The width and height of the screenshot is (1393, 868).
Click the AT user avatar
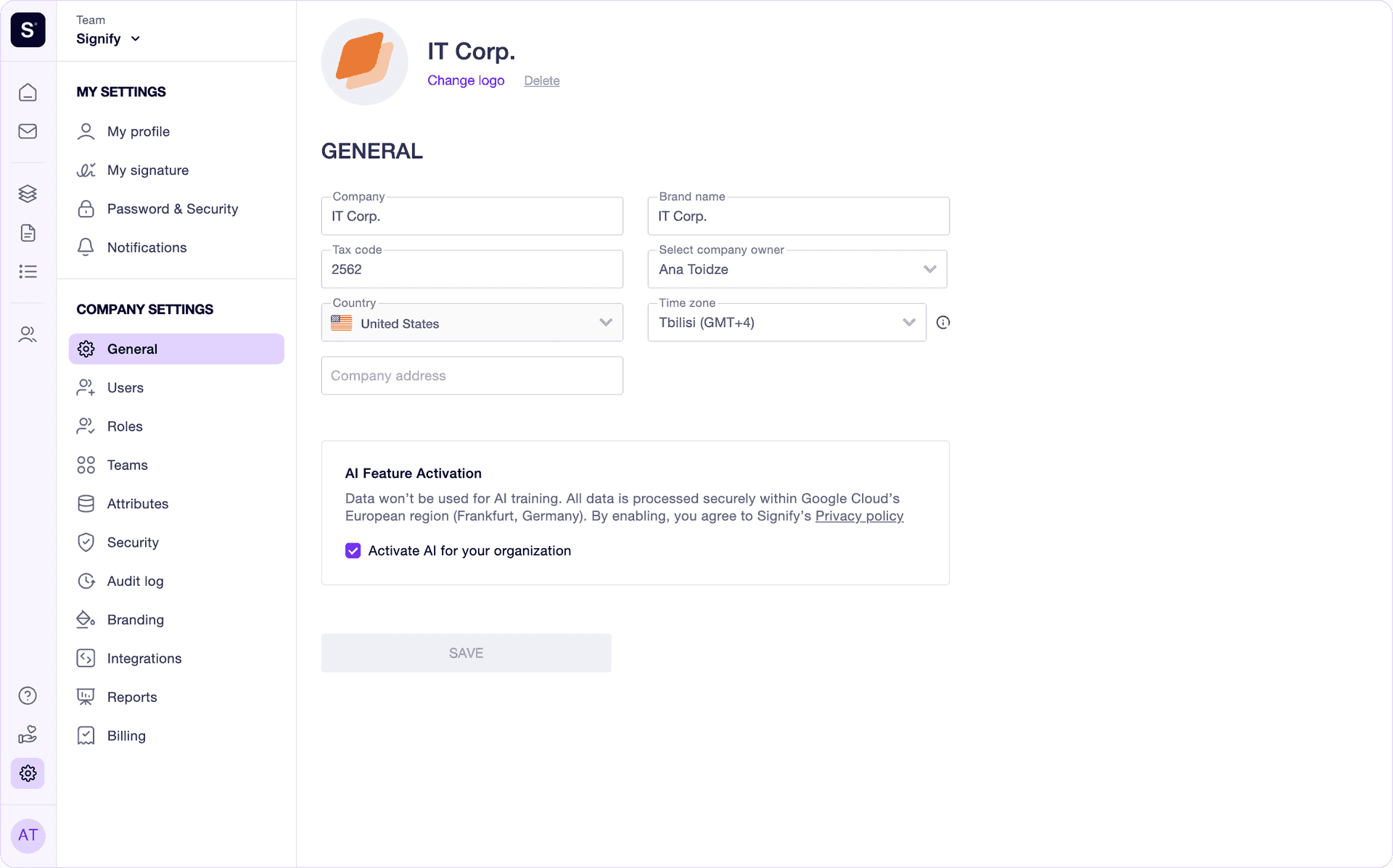pos(28,835)
